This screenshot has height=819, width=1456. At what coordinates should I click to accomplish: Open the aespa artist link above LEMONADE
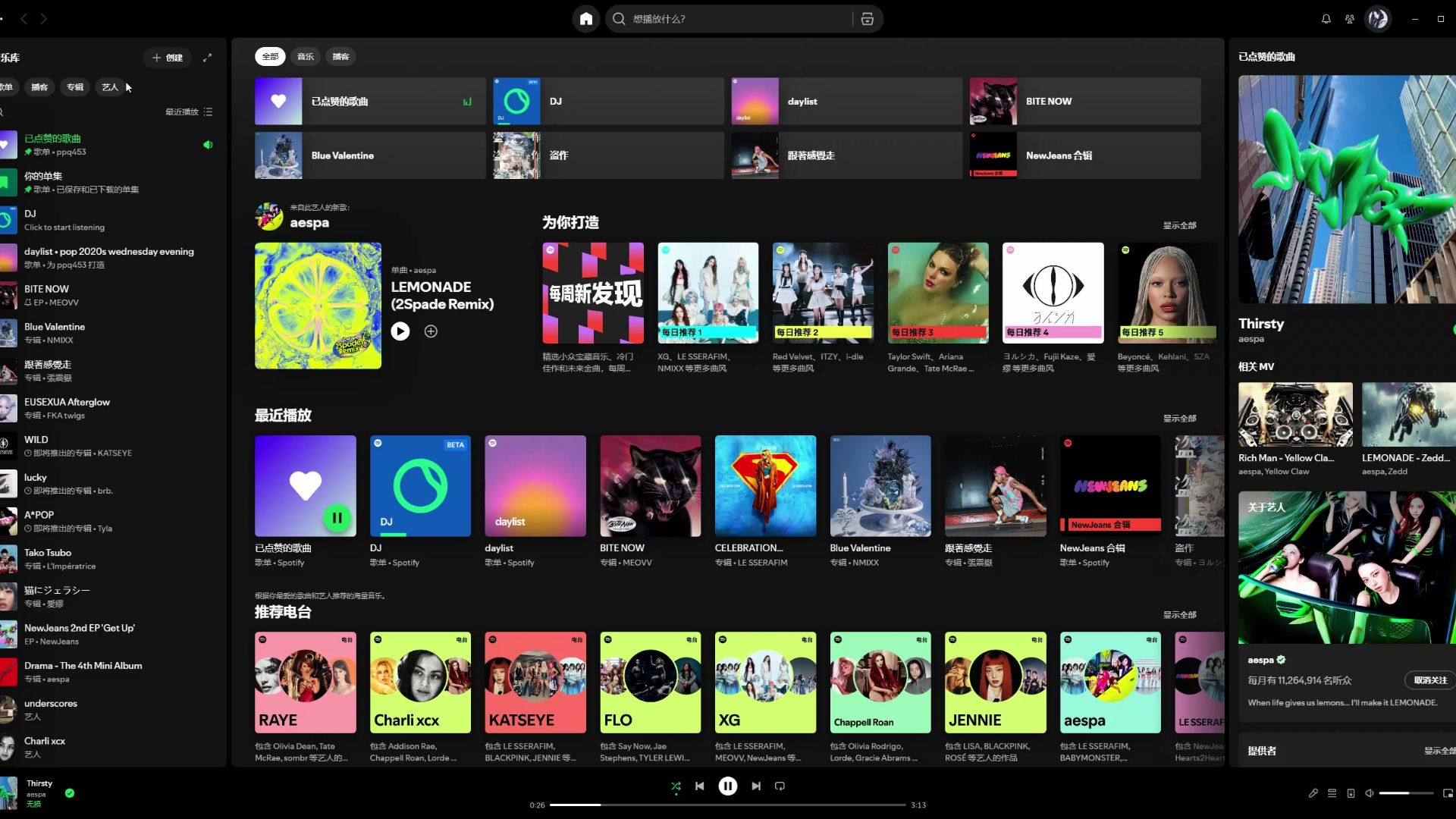[x=309, y=223]
